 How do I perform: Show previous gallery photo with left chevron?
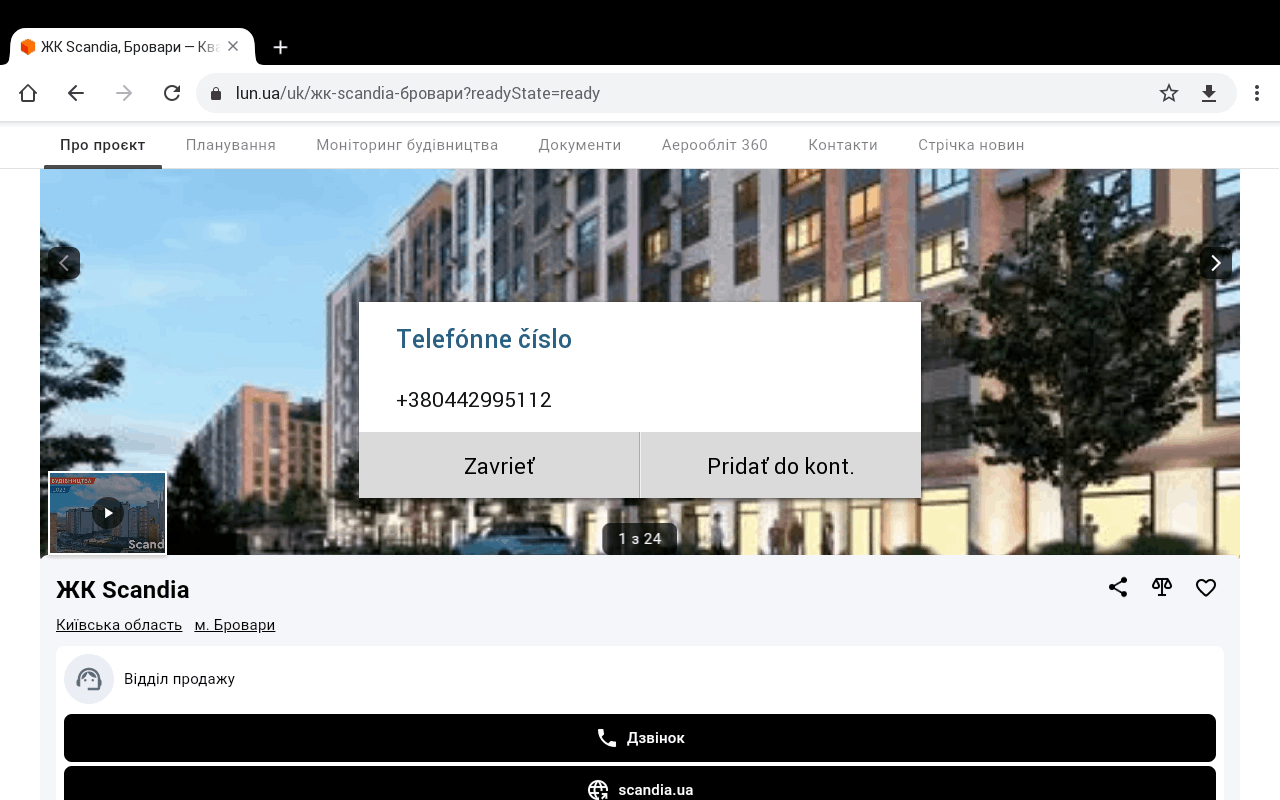pyautogui.click(x=64, y=263)
